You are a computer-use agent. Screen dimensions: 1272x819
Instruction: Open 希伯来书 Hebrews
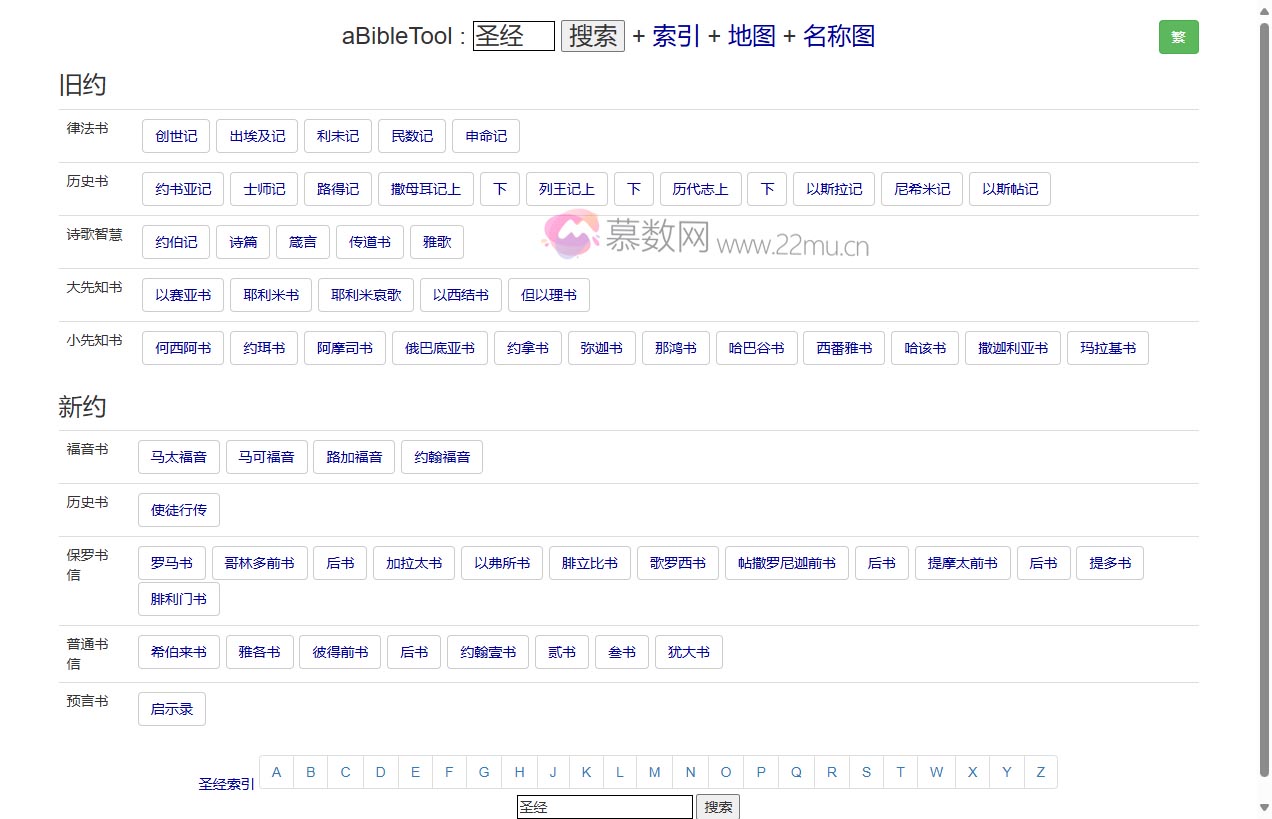click(x=178, y=651)
